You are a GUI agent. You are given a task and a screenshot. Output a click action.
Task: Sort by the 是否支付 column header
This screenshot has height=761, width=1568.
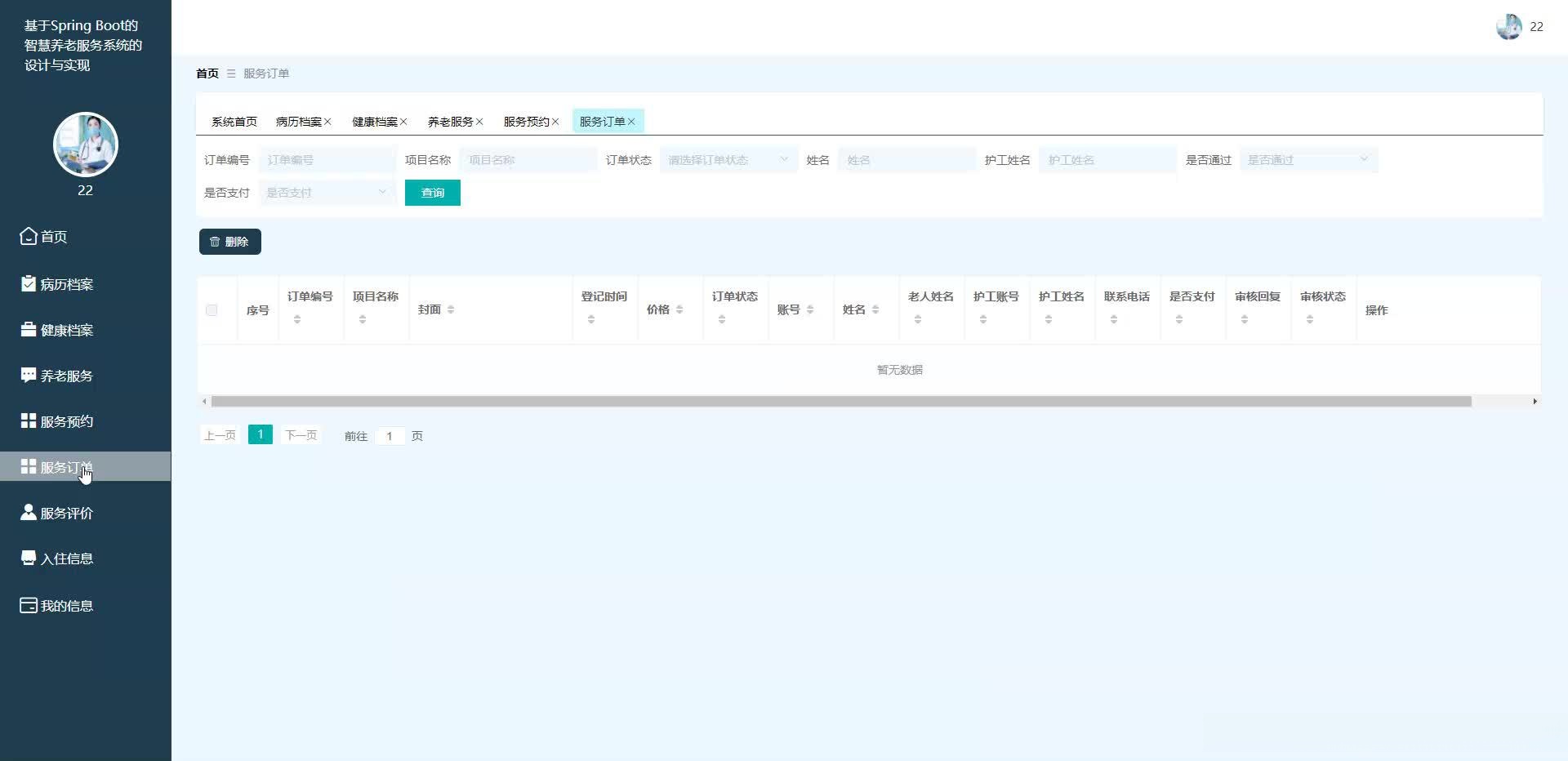click(x=1179, y=319)
